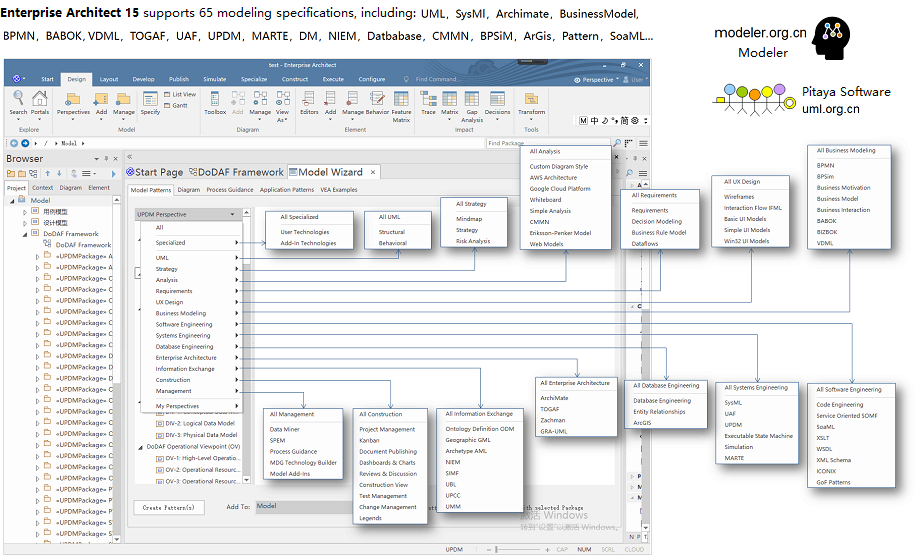Select OV-1: High-Level Operational item
This screenshot has width=917, height=555.
click(x=196, y=458)
